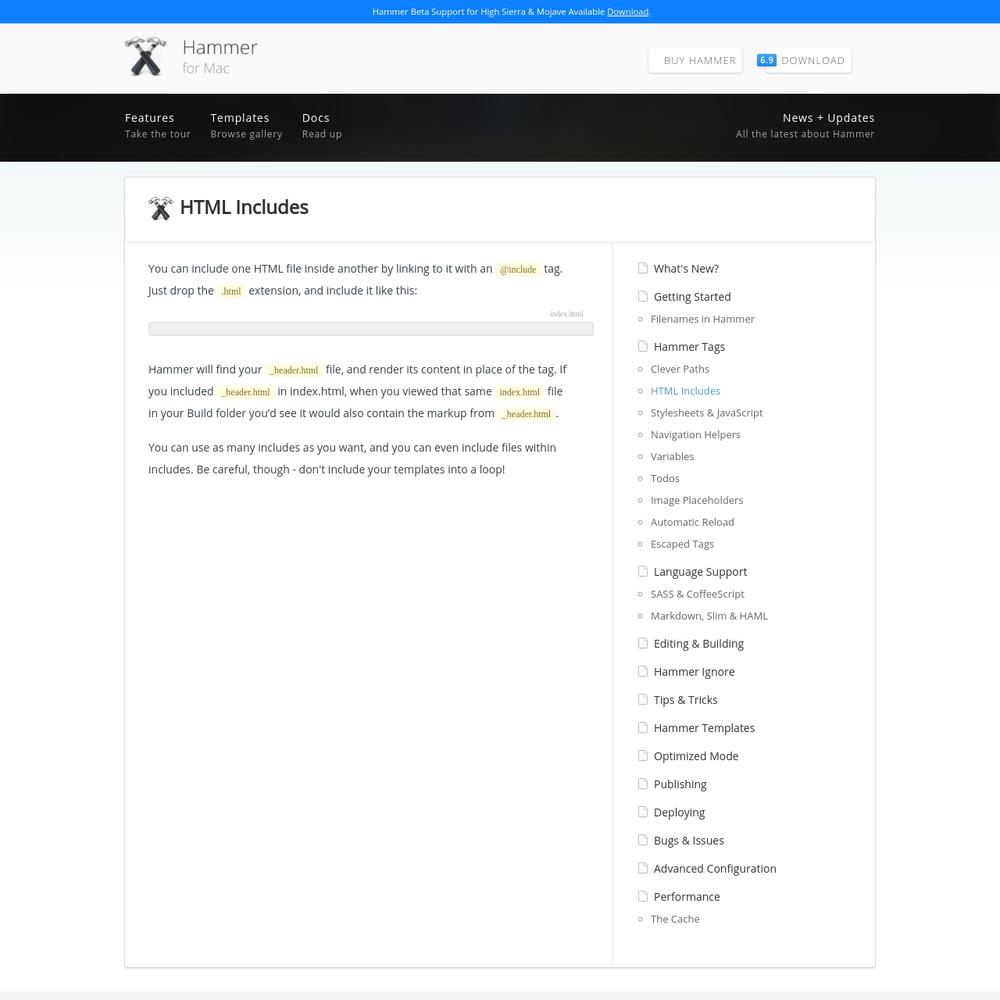The image size is (1000, 1000).
Task: Open the Docs nav item
Action: pyautogui.click(x=321, y=126)
